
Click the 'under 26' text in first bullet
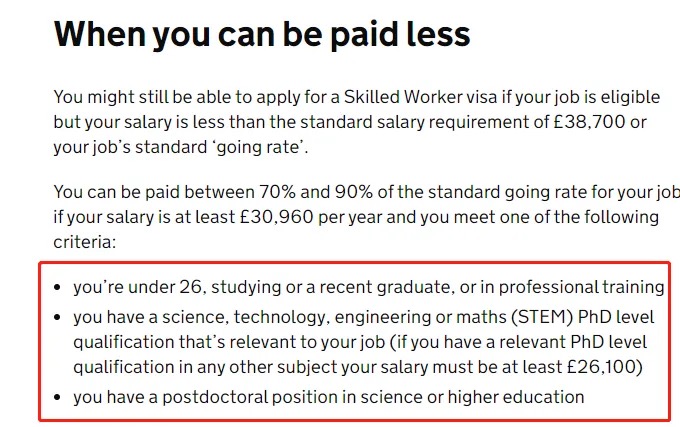point(165,287)
